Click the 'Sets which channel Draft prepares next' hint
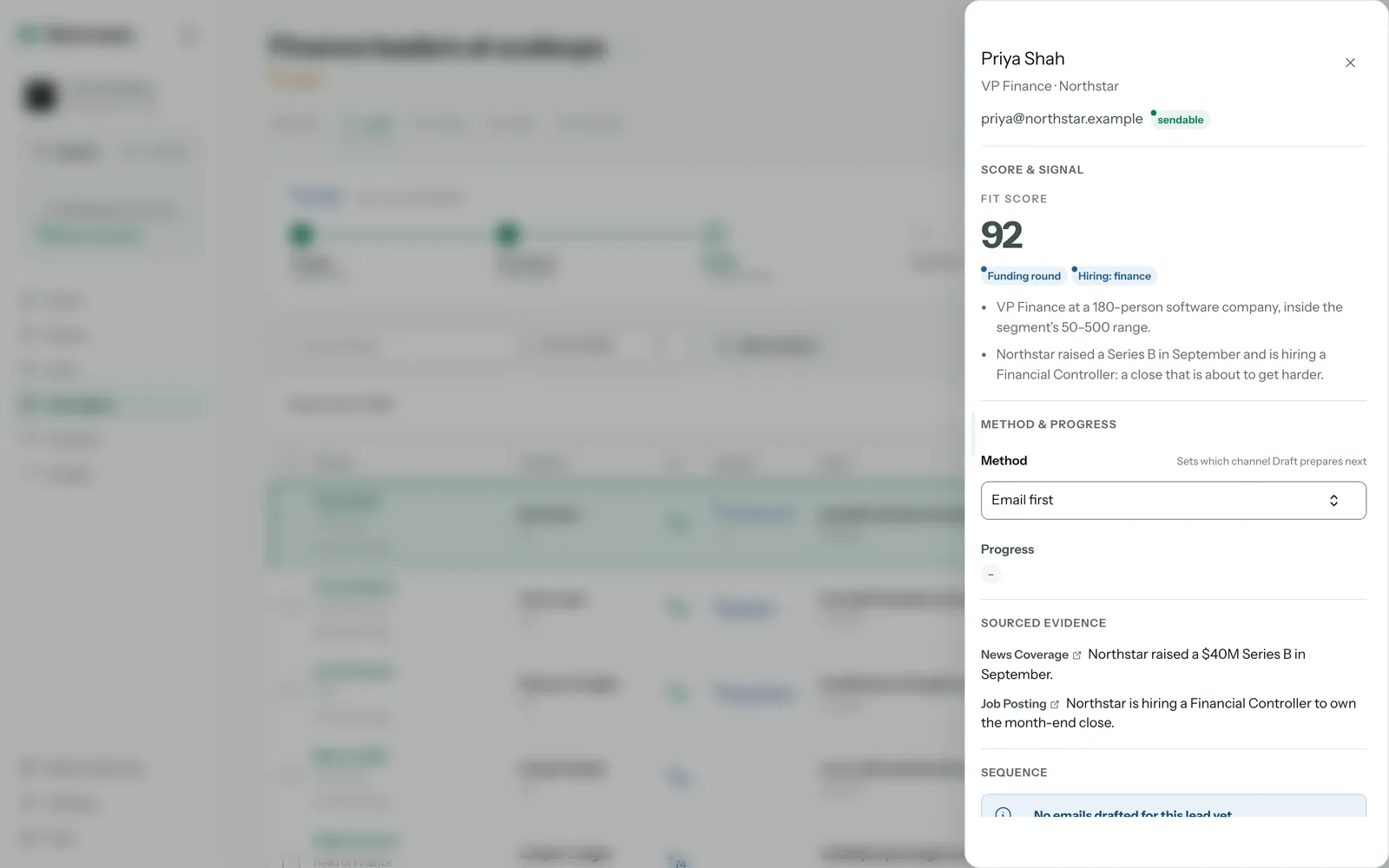 pyautogui.click(x=1271, y=462)
